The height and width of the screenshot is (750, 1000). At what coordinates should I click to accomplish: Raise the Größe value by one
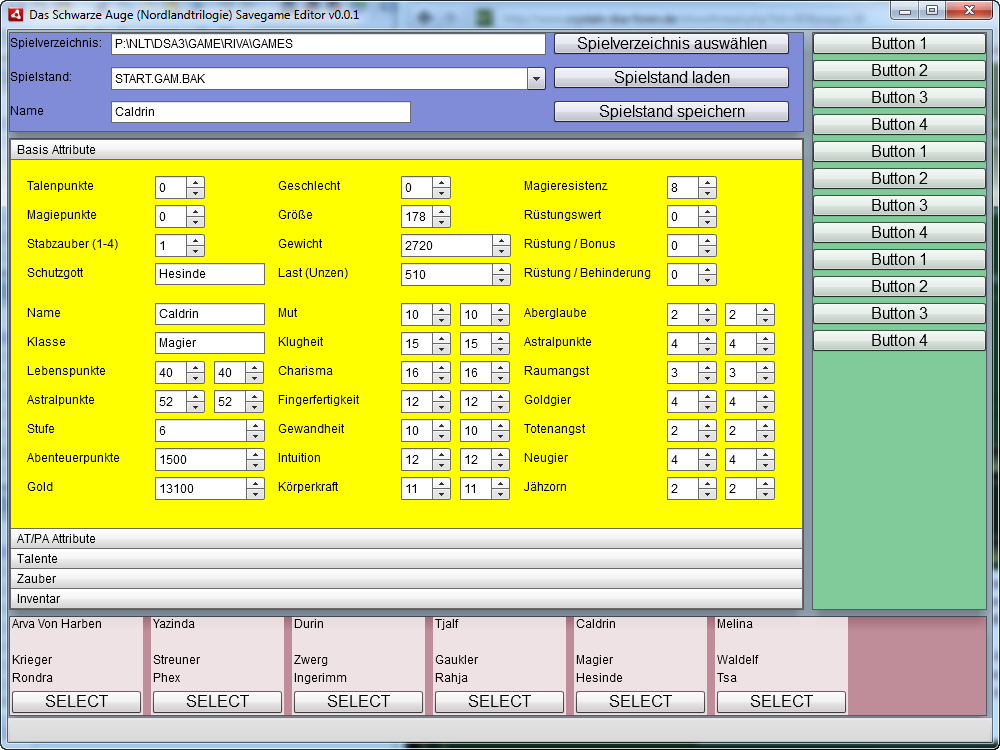[x=441, y=211]
